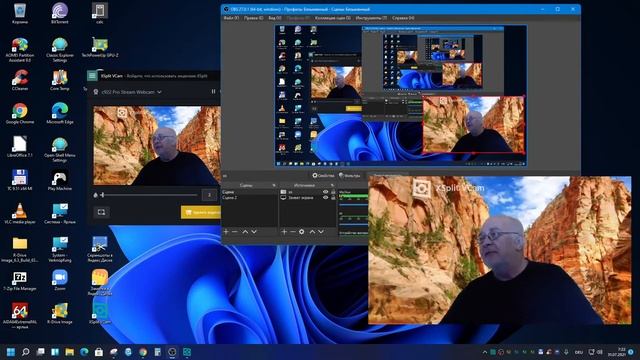640x360 pixels.
Task: Adjust the XSplit VCam blur slider
Action: 149,195
